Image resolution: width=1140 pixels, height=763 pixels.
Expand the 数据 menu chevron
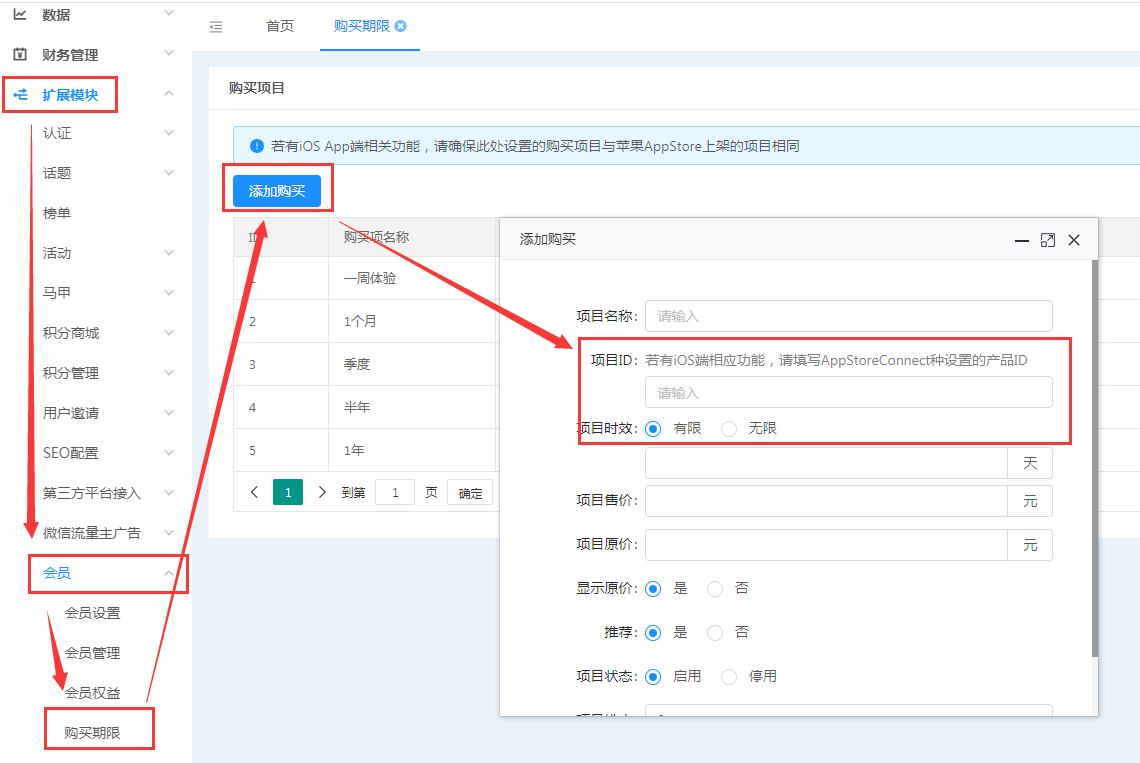coord(169,13)
